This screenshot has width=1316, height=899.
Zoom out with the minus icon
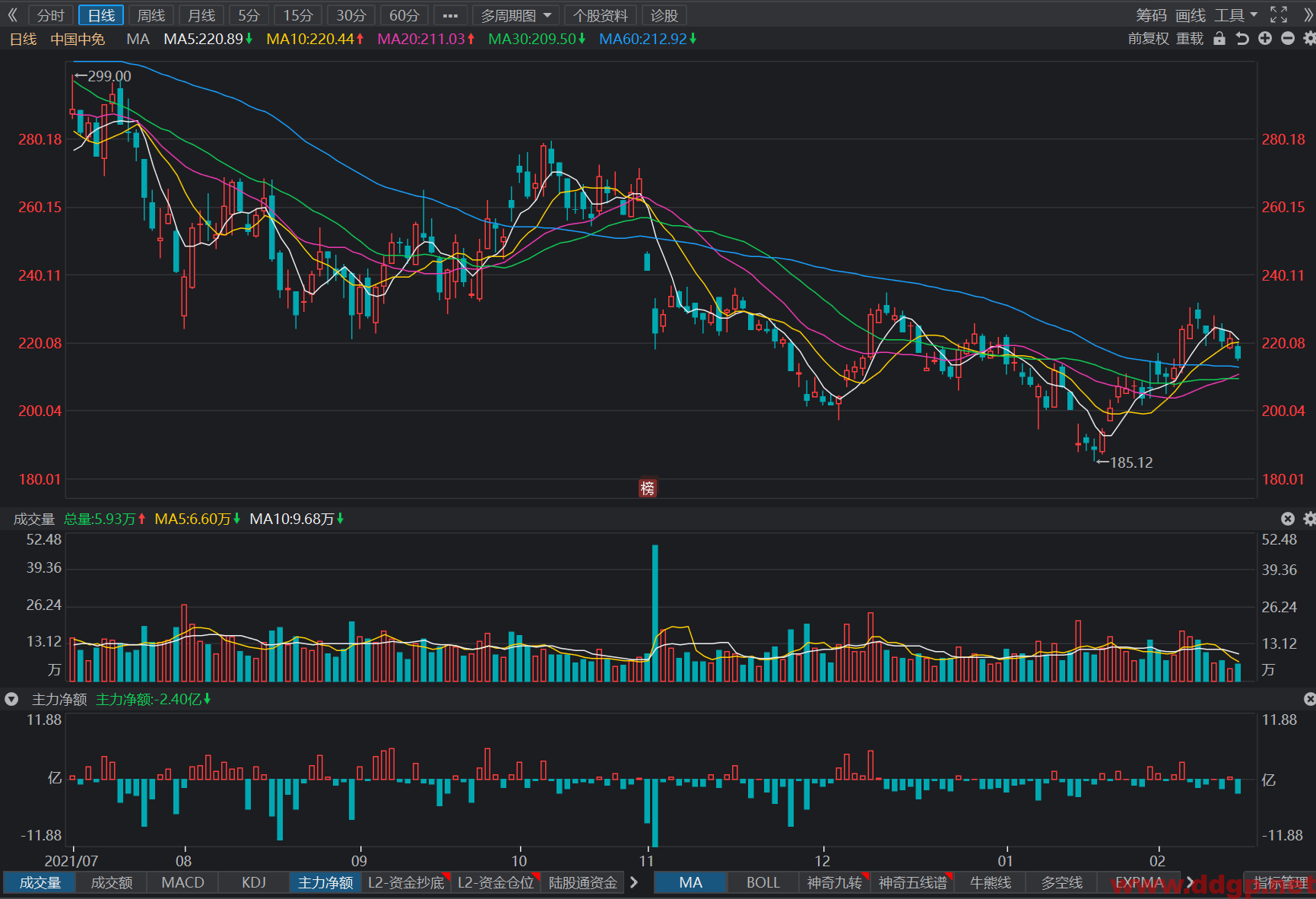[x=1288, y=39]
